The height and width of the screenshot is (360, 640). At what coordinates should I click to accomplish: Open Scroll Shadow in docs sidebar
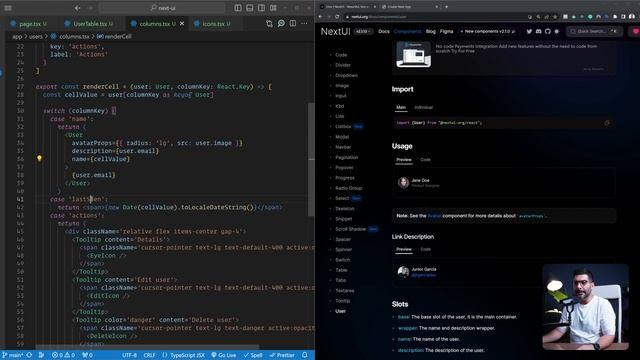(350, 229)
